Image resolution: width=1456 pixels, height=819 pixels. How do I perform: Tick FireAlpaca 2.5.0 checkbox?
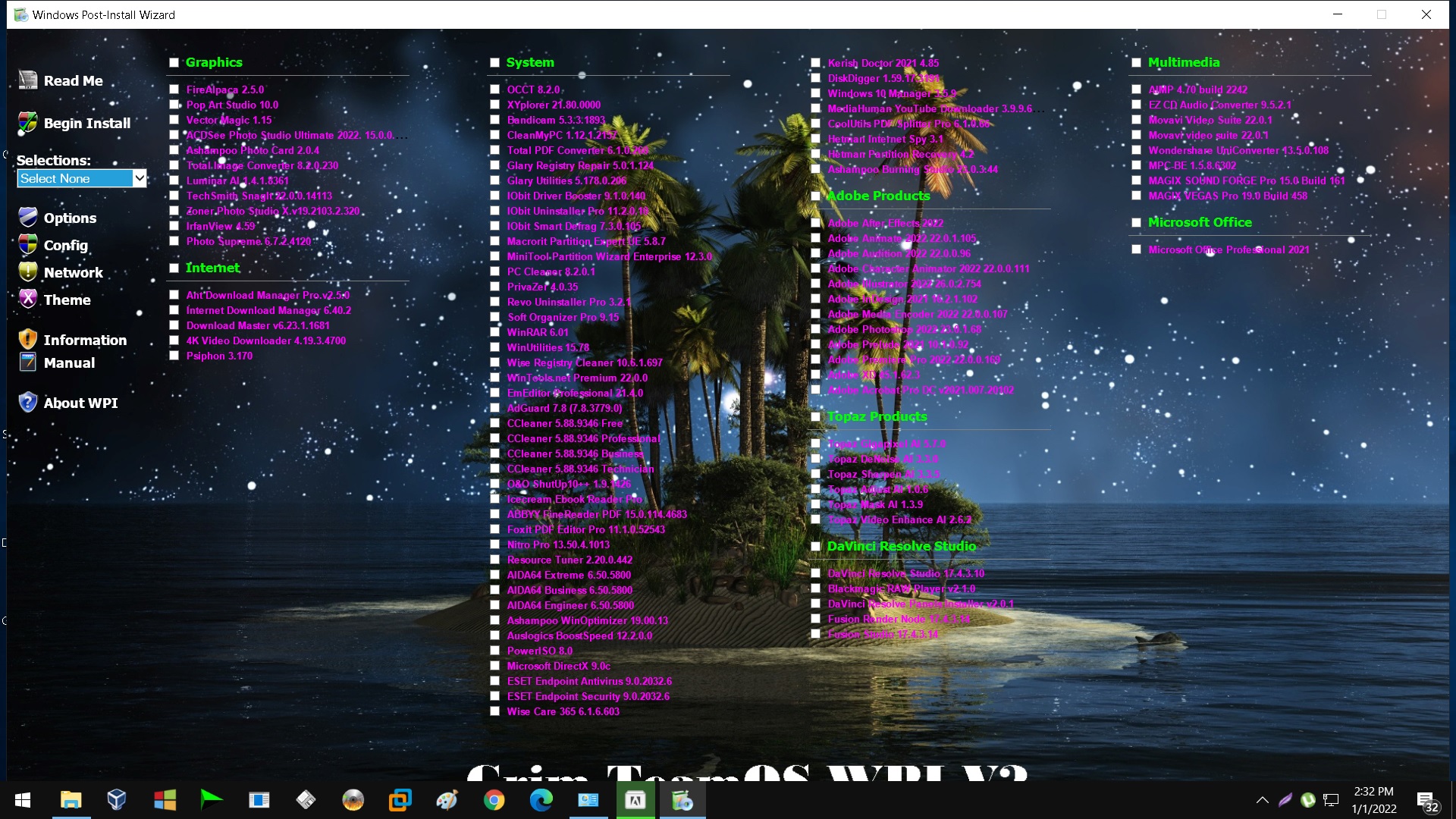click(x=174, y=89)
